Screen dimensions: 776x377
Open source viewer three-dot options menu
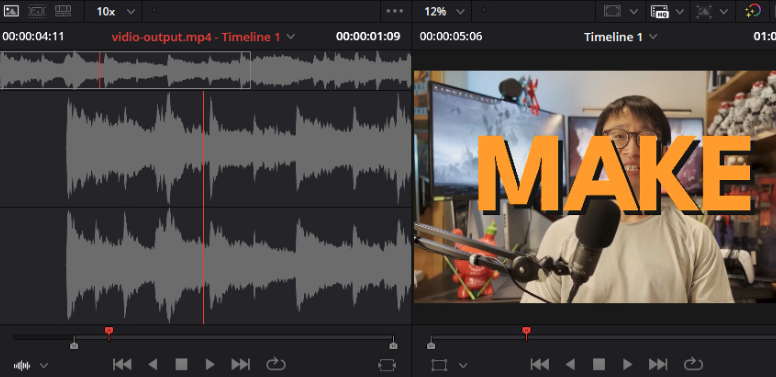pos(394,11)
